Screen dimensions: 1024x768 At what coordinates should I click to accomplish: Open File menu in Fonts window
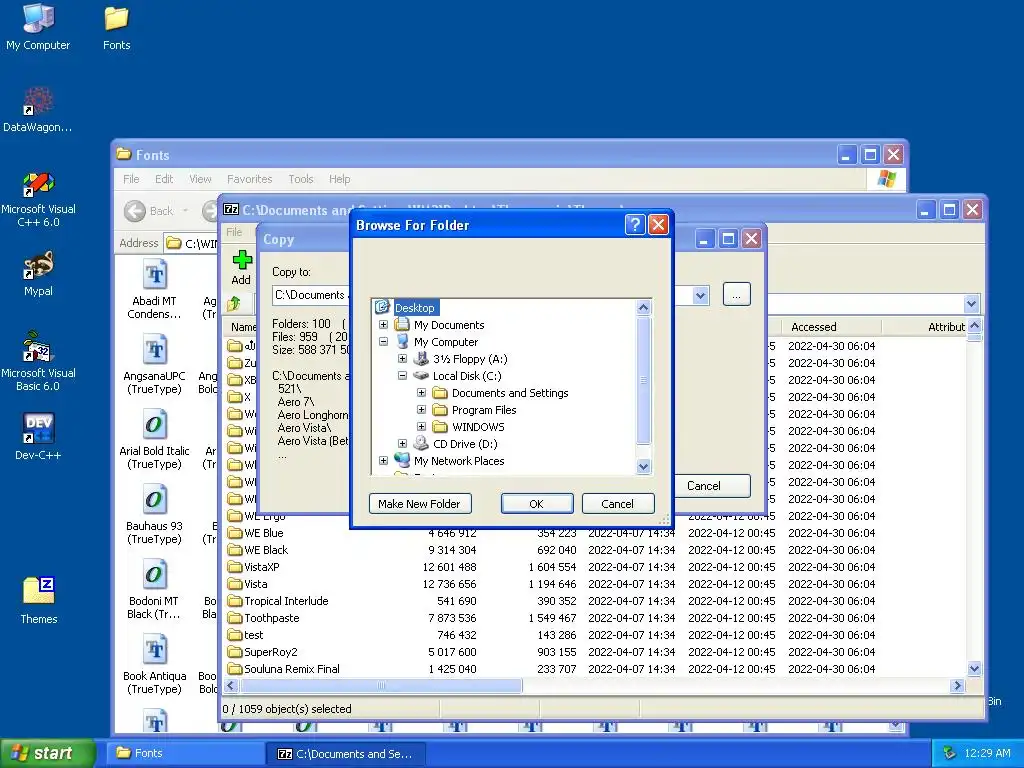pyautogui.click(x=131, y=179)
